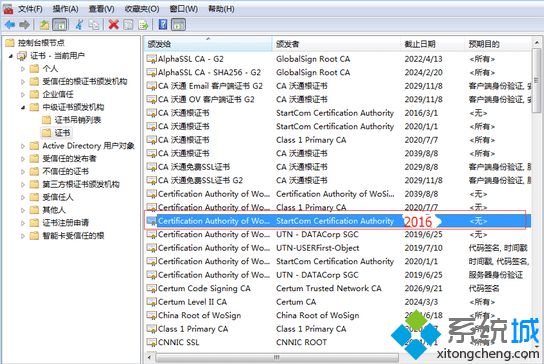Select the 受信任人 tree item
Screen dimensions: 544x364
point(58,197)
